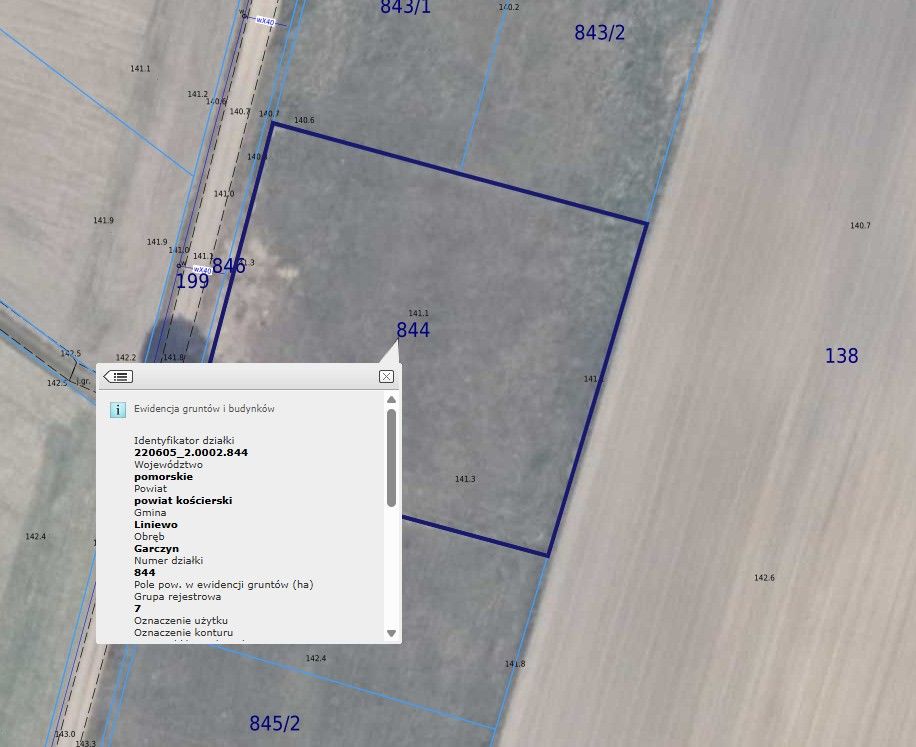Click elevation point 141.1 above label 844

pos(418,314)
